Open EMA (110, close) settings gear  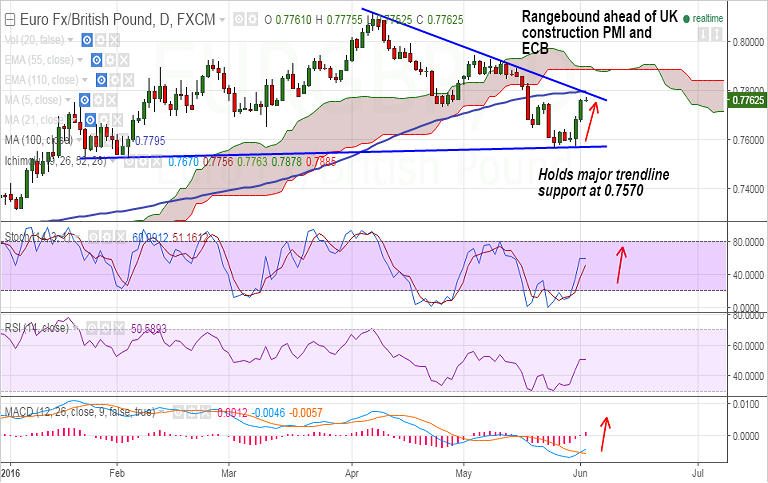click(x=115, y=80)
